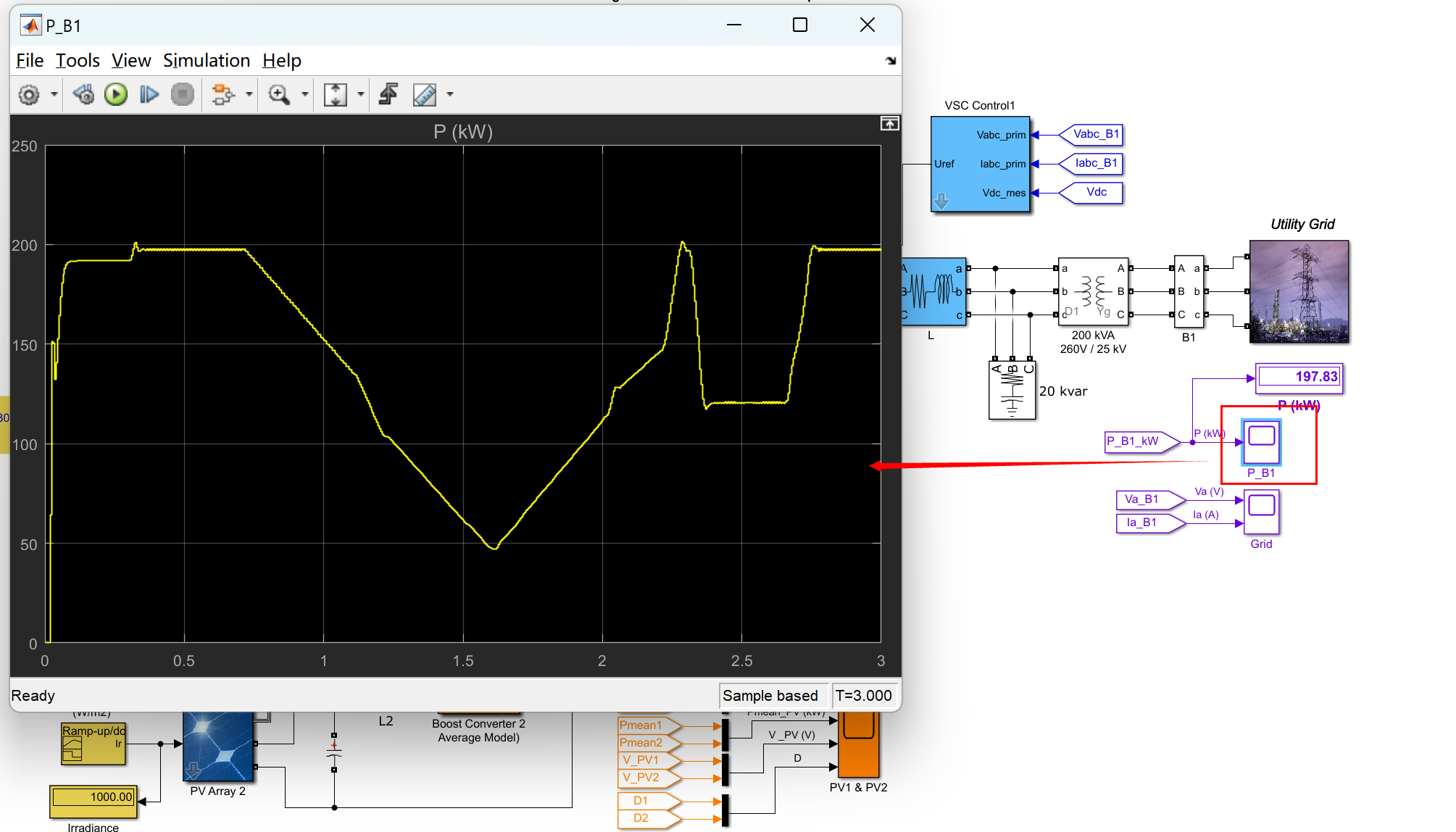The height and width of the screenshot is (832, 1456).
Task: Open the Tools menu
Action: tap(78, 61)
